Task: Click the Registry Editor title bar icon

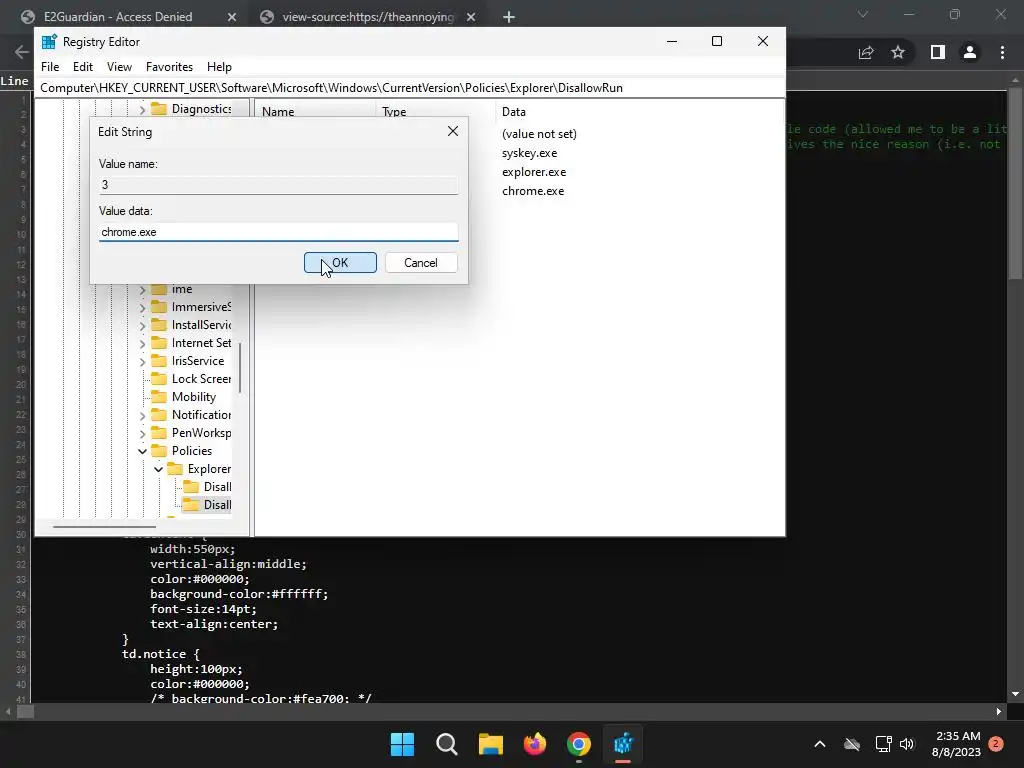Action: (x=49, y=42)
